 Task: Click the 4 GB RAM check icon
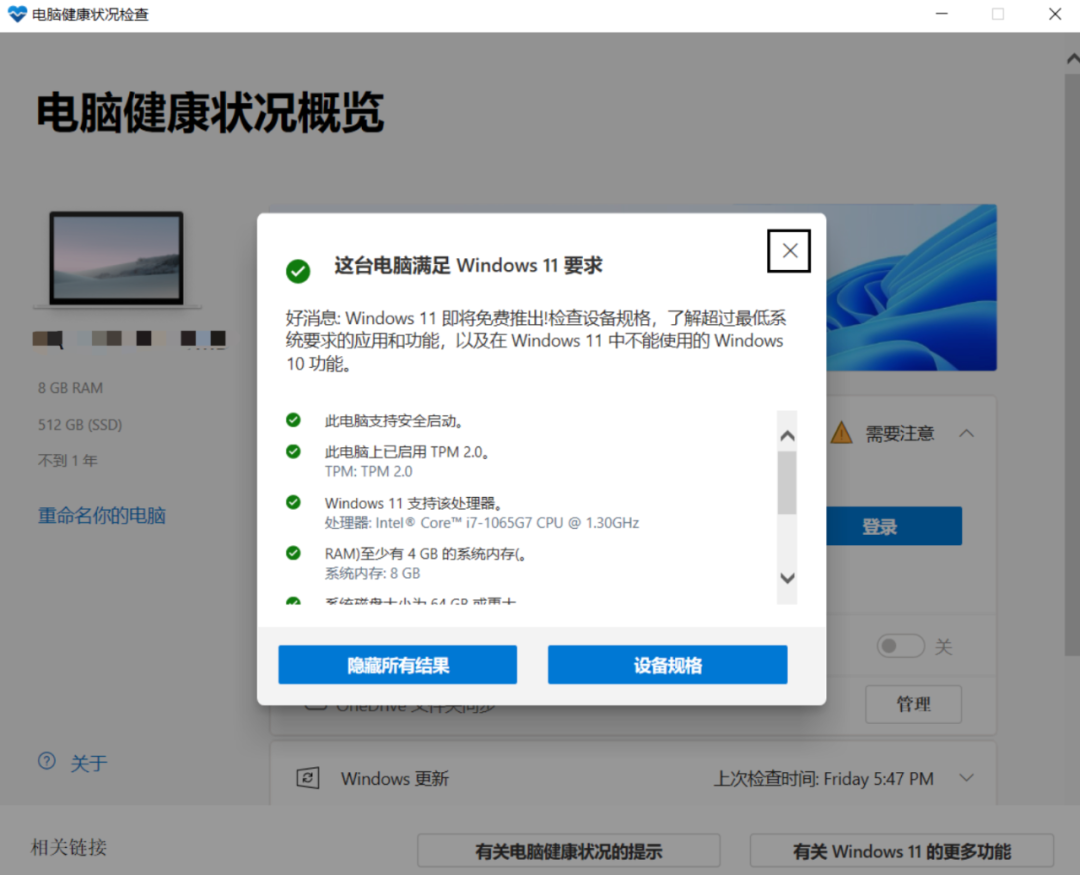[x=293, y=553]
